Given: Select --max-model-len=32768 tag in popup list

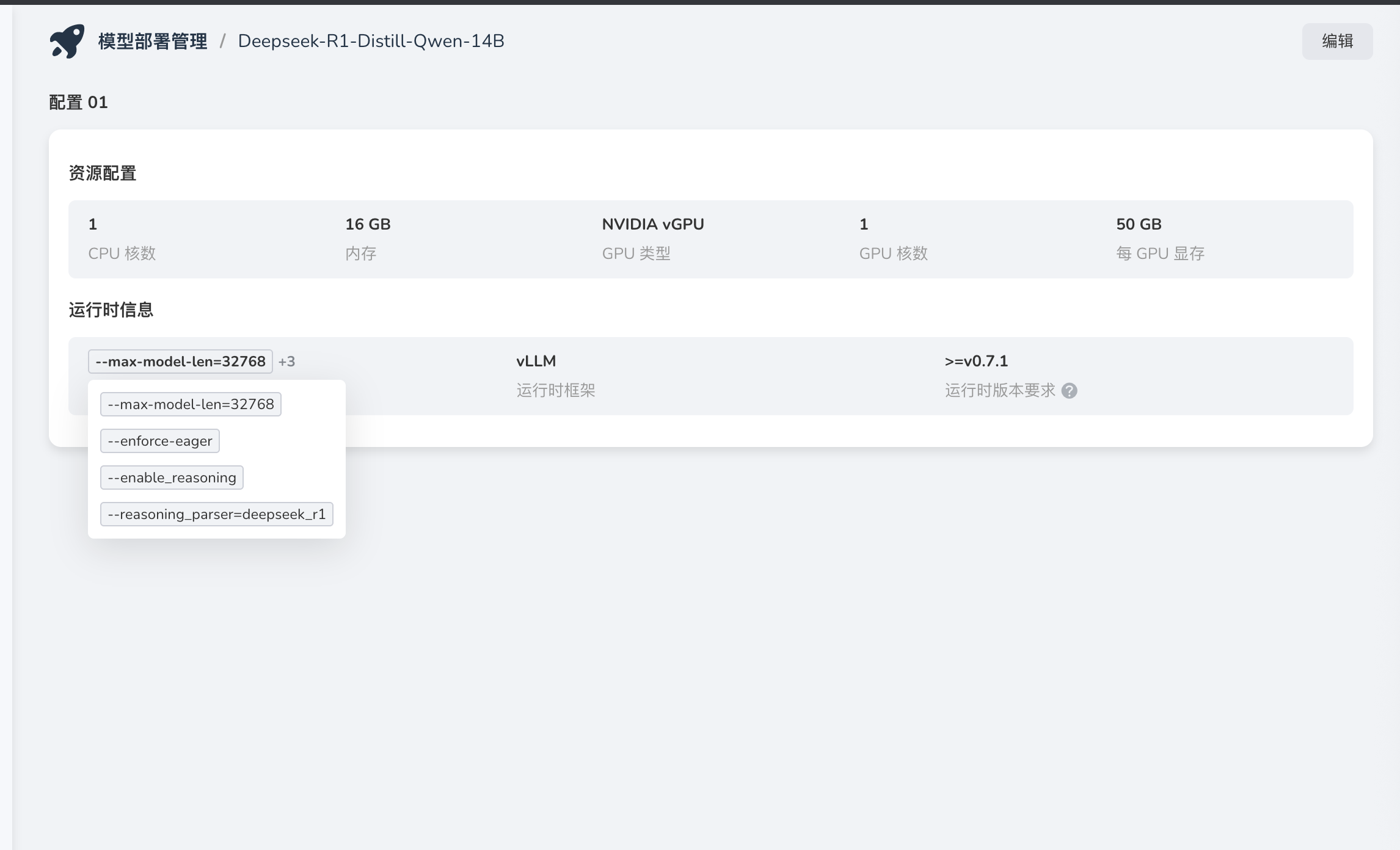Looking at the screenshot, I should (x=191, y=404).
